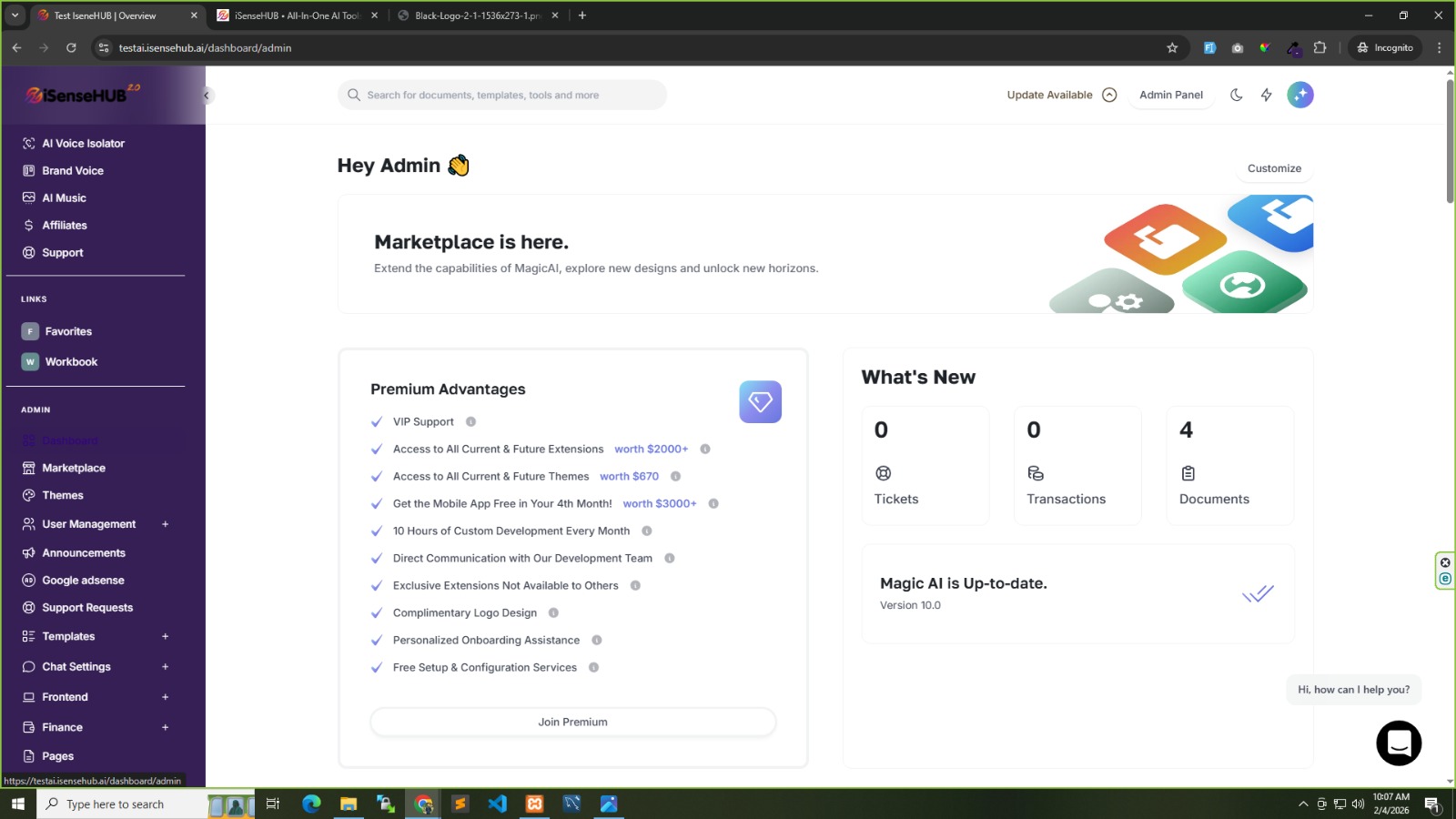Open the sparkle user avatar menu
The width and height of the screenshot is (1456, 819).
[1300, 95]
